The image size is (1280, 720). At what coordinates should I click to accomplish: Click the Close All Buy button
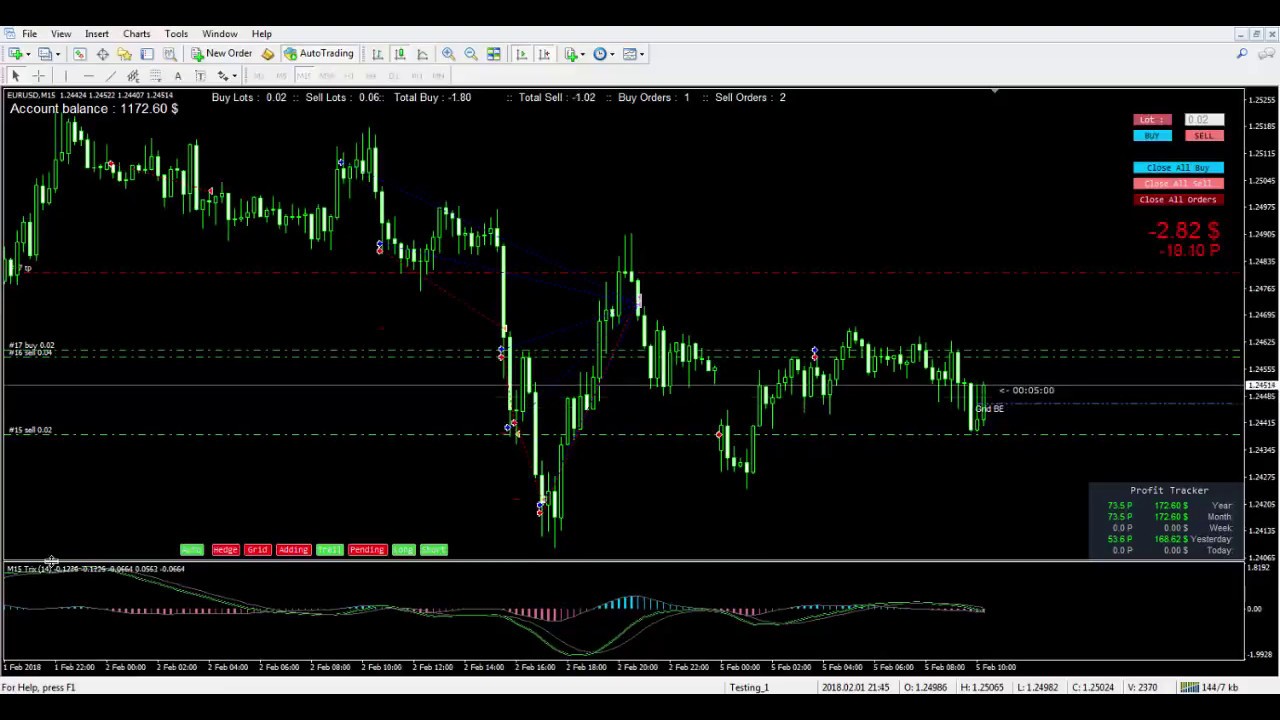click(x=1178, y=168)
